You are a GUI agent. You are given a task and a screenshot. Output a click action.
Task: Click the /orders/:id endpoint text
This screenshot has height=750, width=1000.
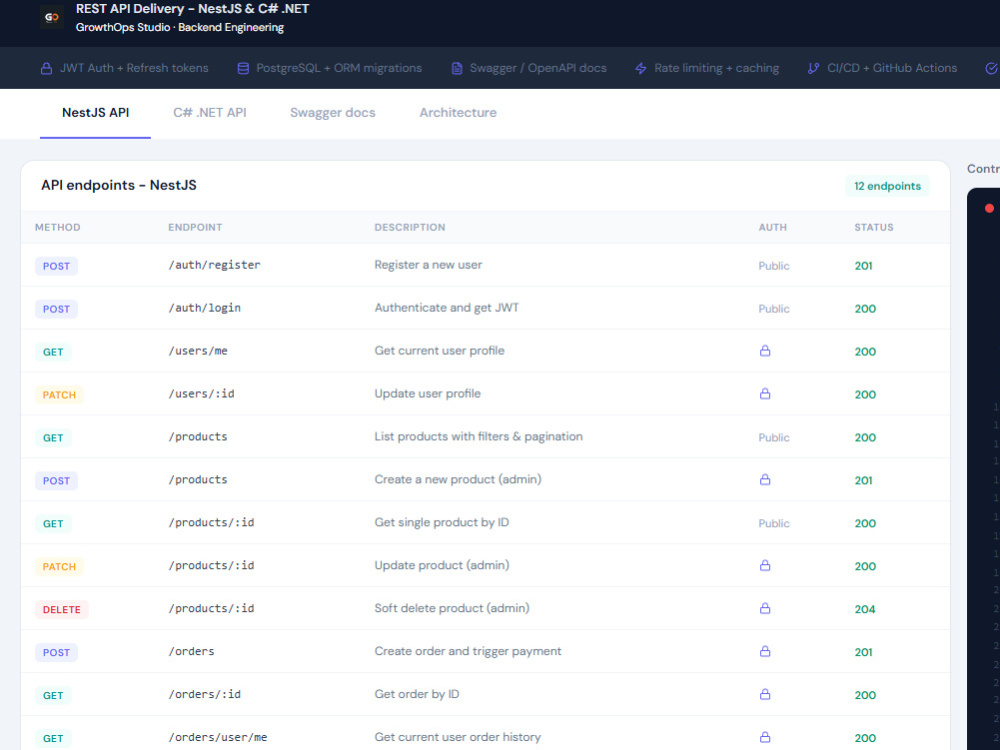(x=205, y=694)
